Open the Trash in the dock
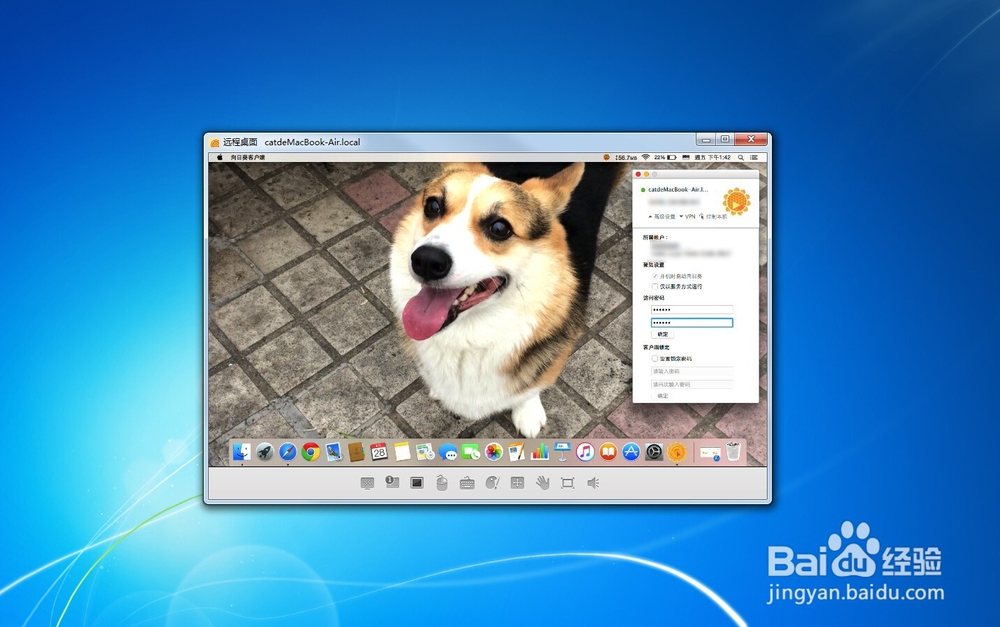The image size is (1000, 627). coord(733,452)
